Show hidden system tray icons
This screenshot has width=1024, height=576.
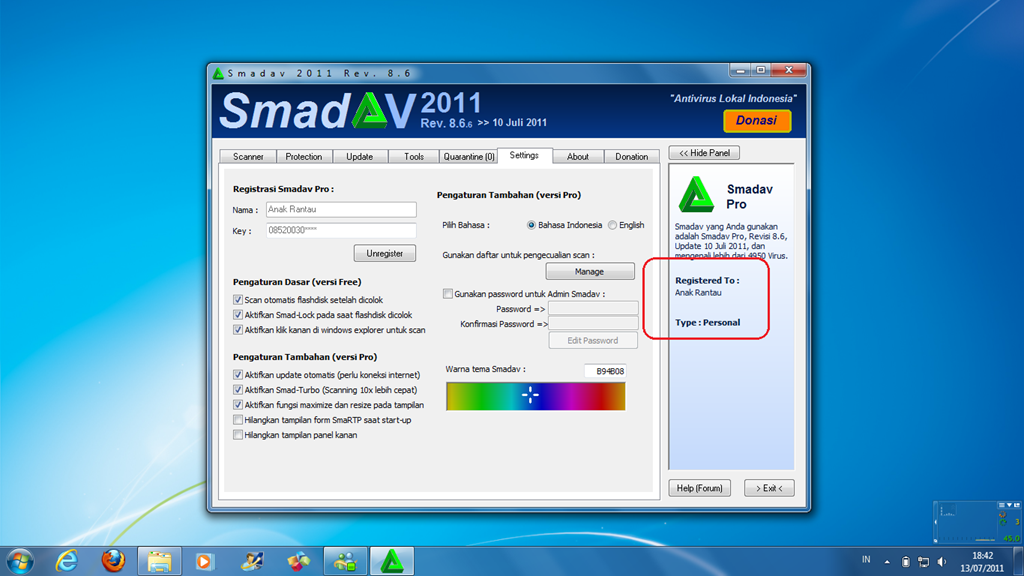click(887, 562)
